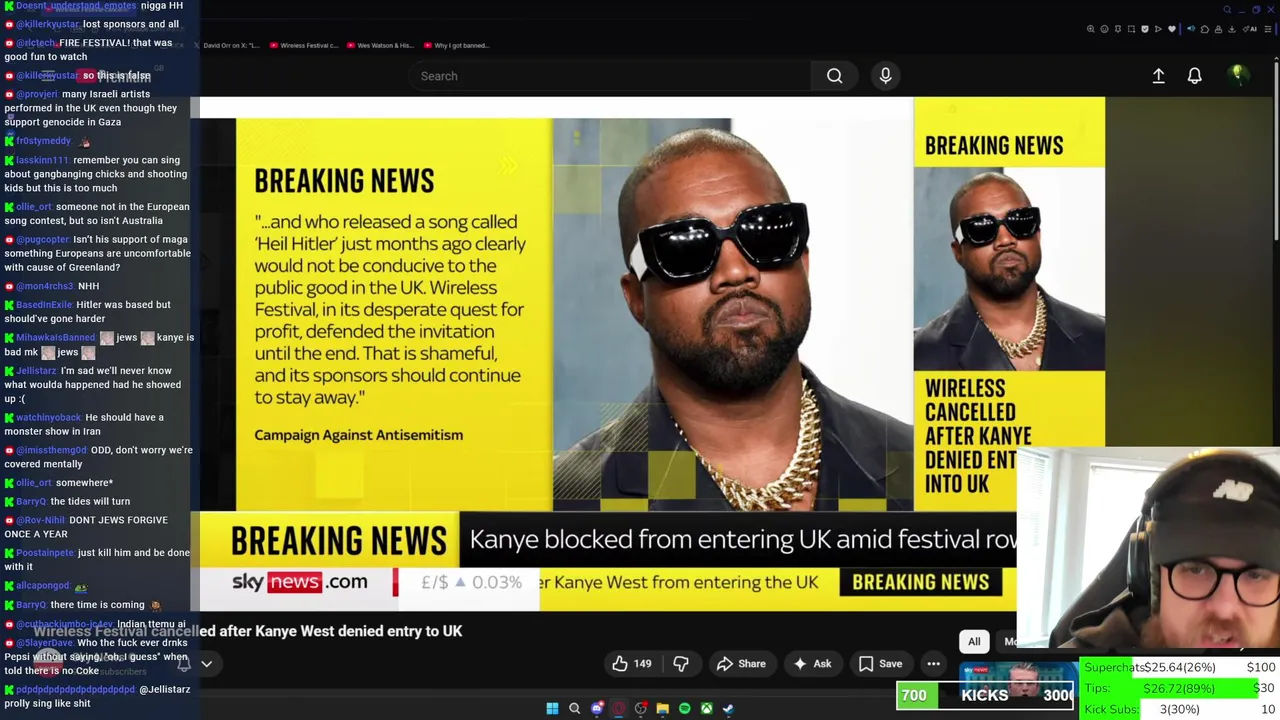
Task: Open the easy setup sliders menu icon
Action: (1268, 29)
